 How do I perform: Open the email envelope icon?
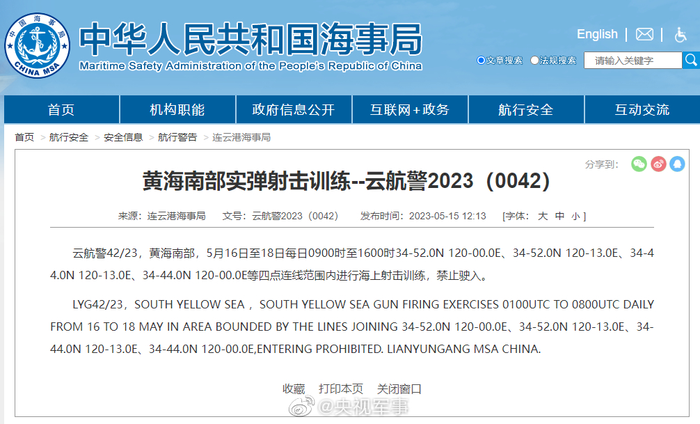tap(644, 34)
